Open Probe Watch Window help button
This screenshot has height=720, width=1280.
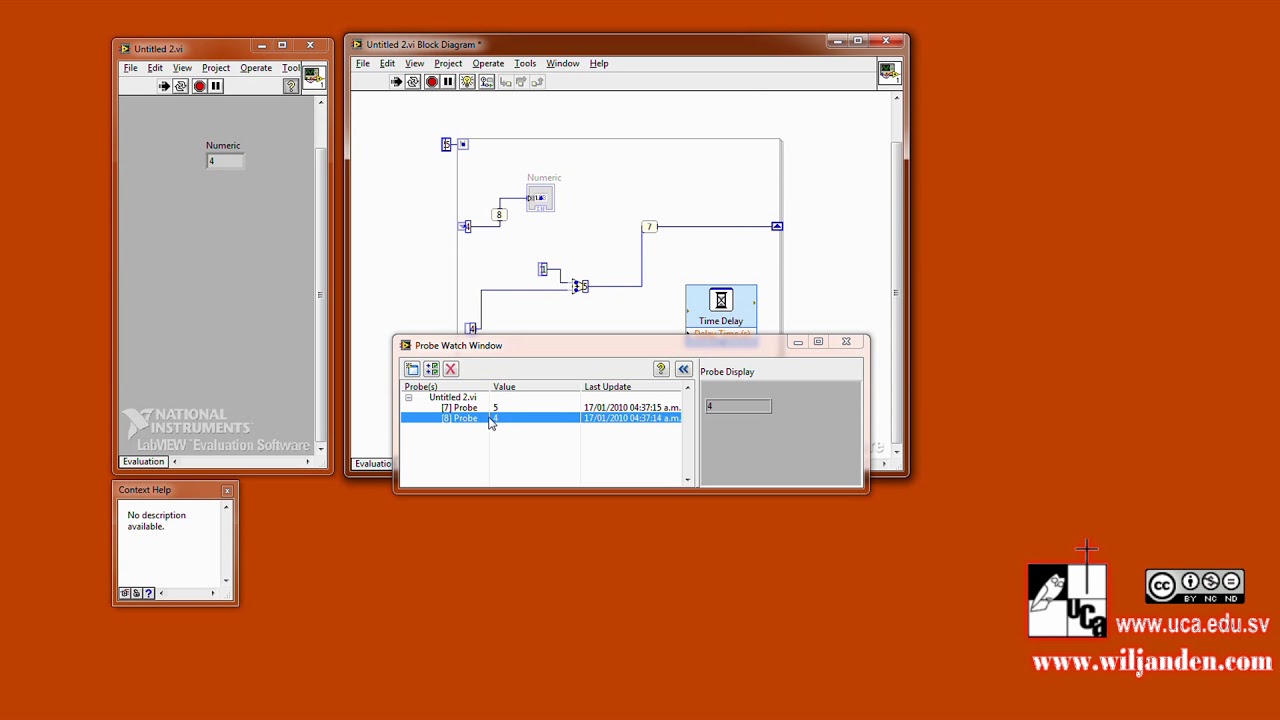(x=661, y=369)
